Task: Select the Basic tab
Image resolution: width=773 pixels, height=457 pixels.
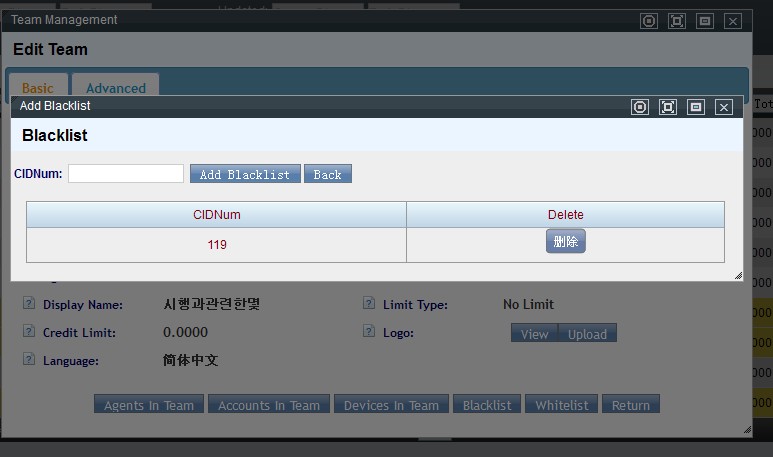Action: 38,88
